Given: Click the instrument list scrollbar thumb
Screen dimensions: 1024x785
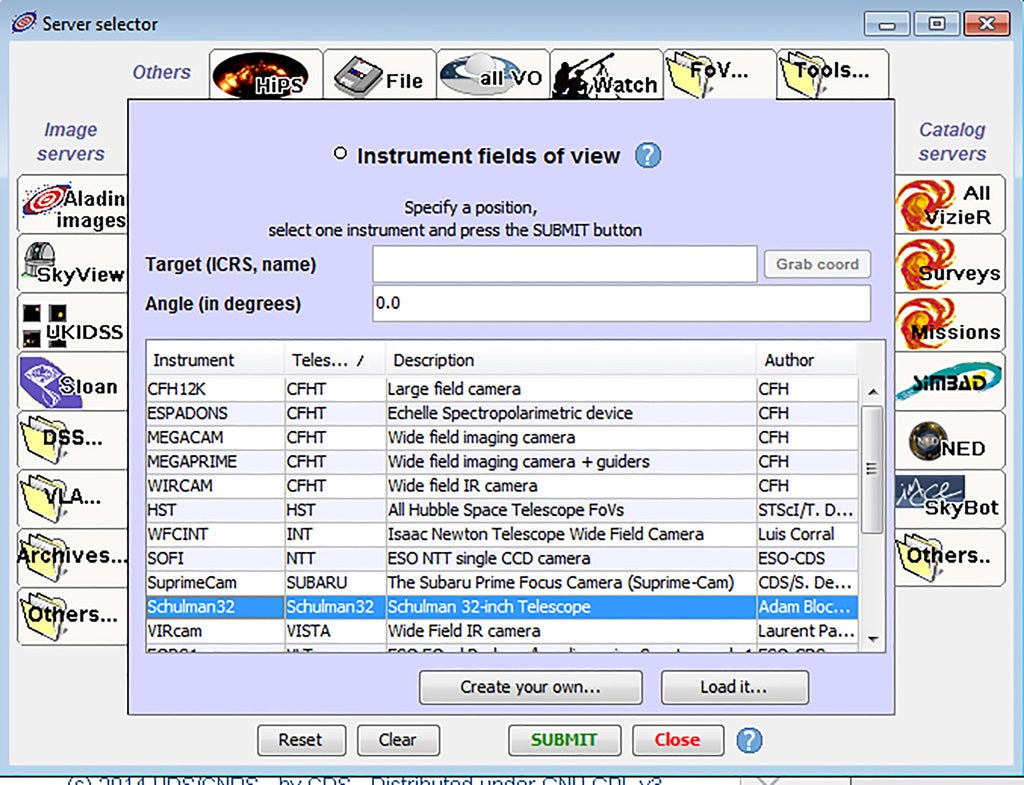Looking at the screenshot, I should [x=872, y=469].
